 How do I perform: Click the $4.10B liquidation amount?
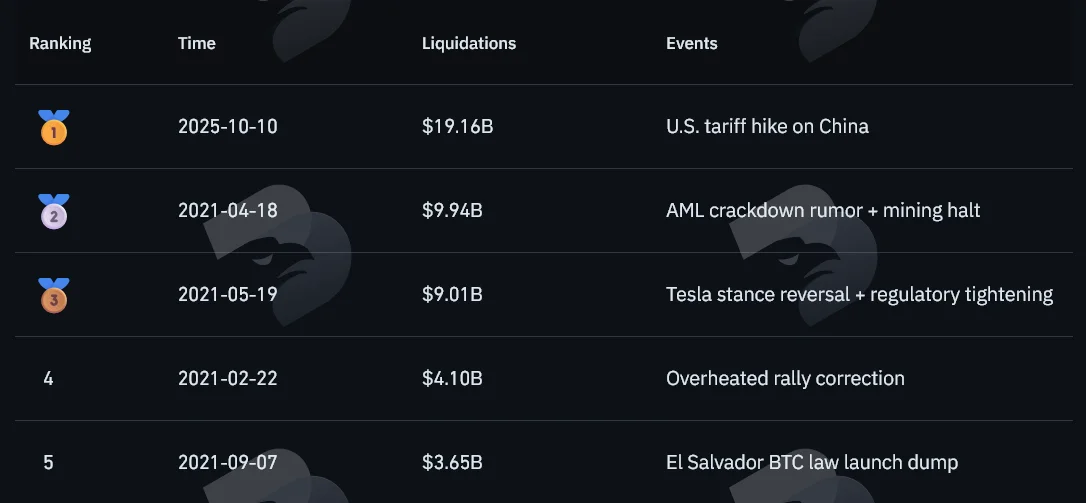(x=452, y=379)
